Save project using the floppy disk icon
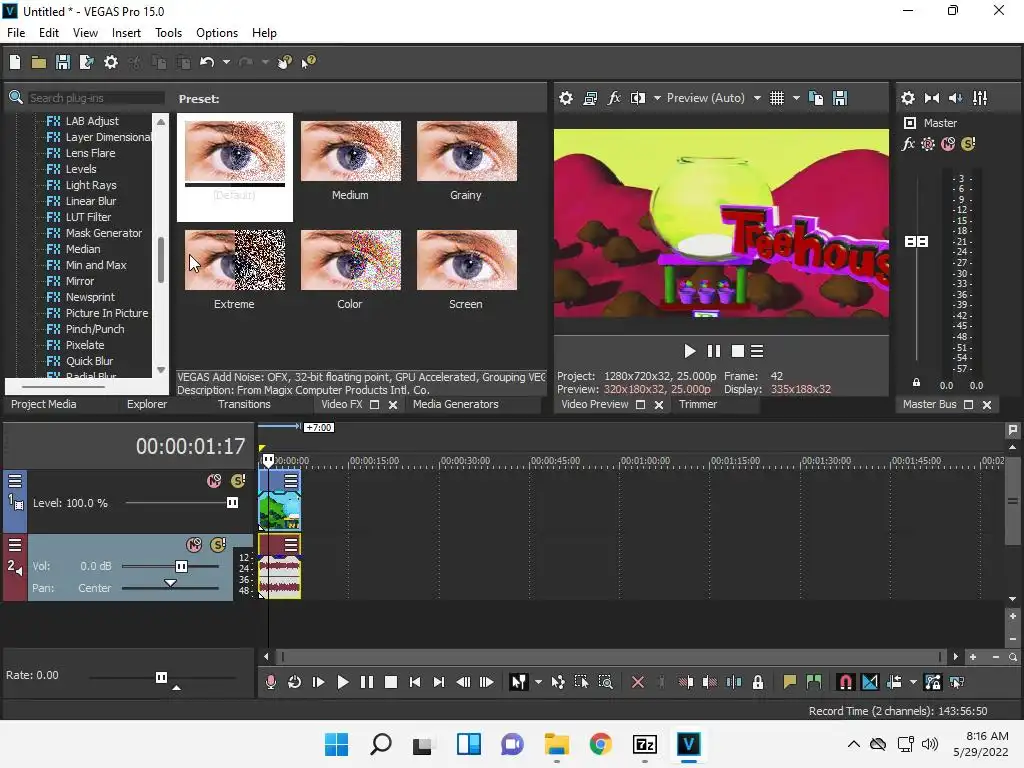Image resolution: width=1024 pixels, height=768 pixels. (63, 62)
